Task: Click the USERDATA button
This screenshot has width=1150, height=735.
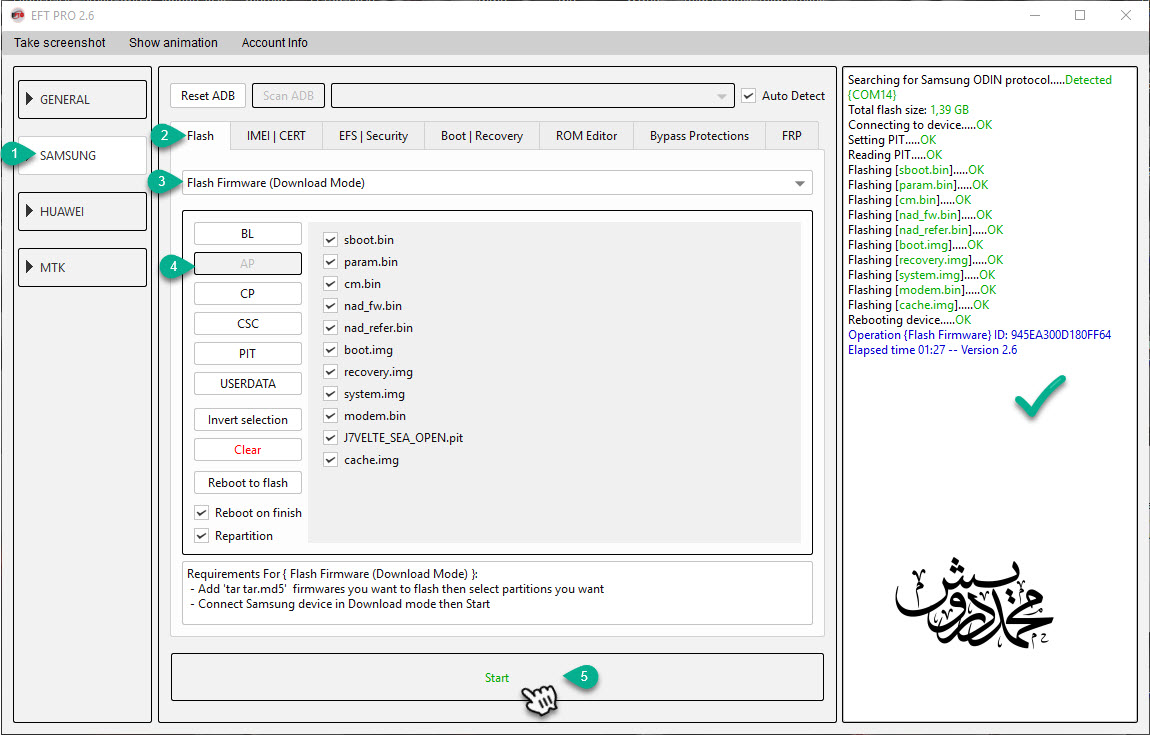Action: [x=247, y=384]
